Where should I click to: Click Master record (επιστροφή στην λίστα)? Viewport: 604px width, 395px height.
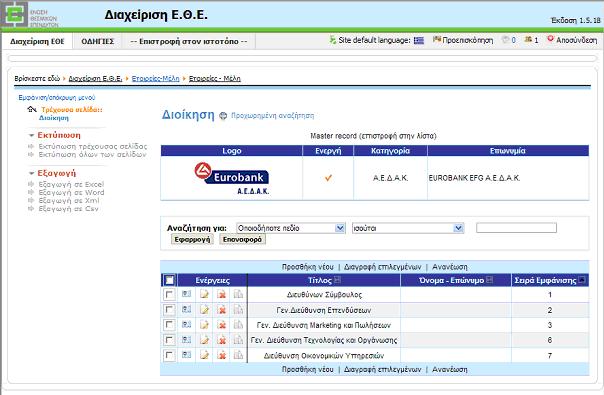[373, 136]
